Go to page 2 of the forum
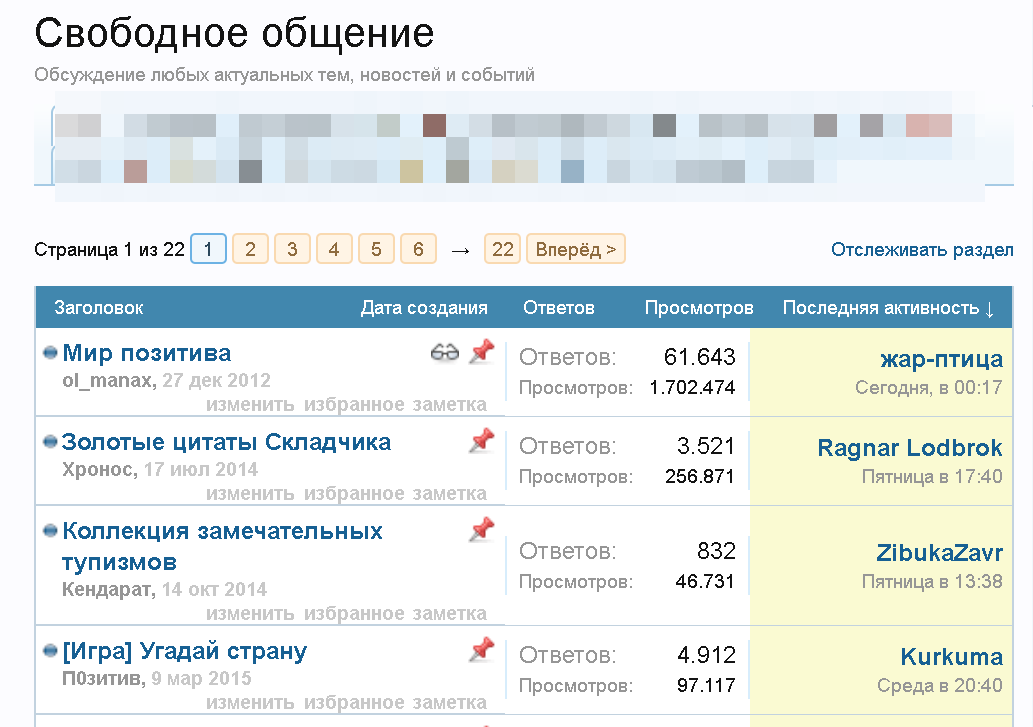1033x727 pixels. (250, 249)
